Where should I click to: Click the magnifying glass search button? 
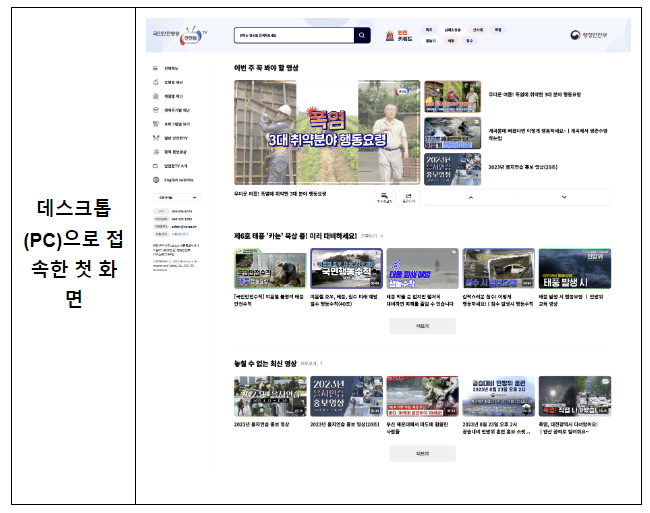click(x=362, y=36)
